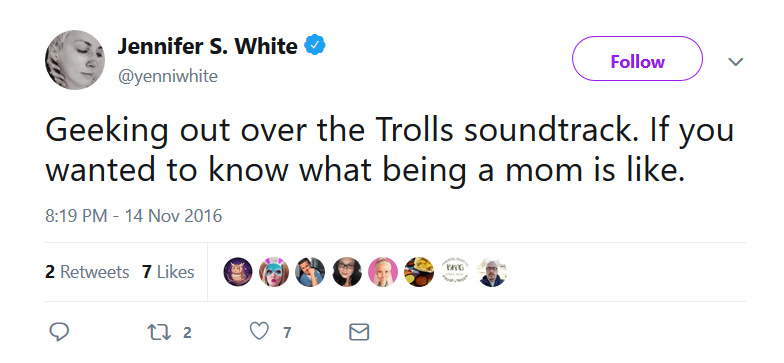This screenshot has width=784, height=363.
Task: Retweet using the retweet arrows icon
Action: click(x=159, y=332)
